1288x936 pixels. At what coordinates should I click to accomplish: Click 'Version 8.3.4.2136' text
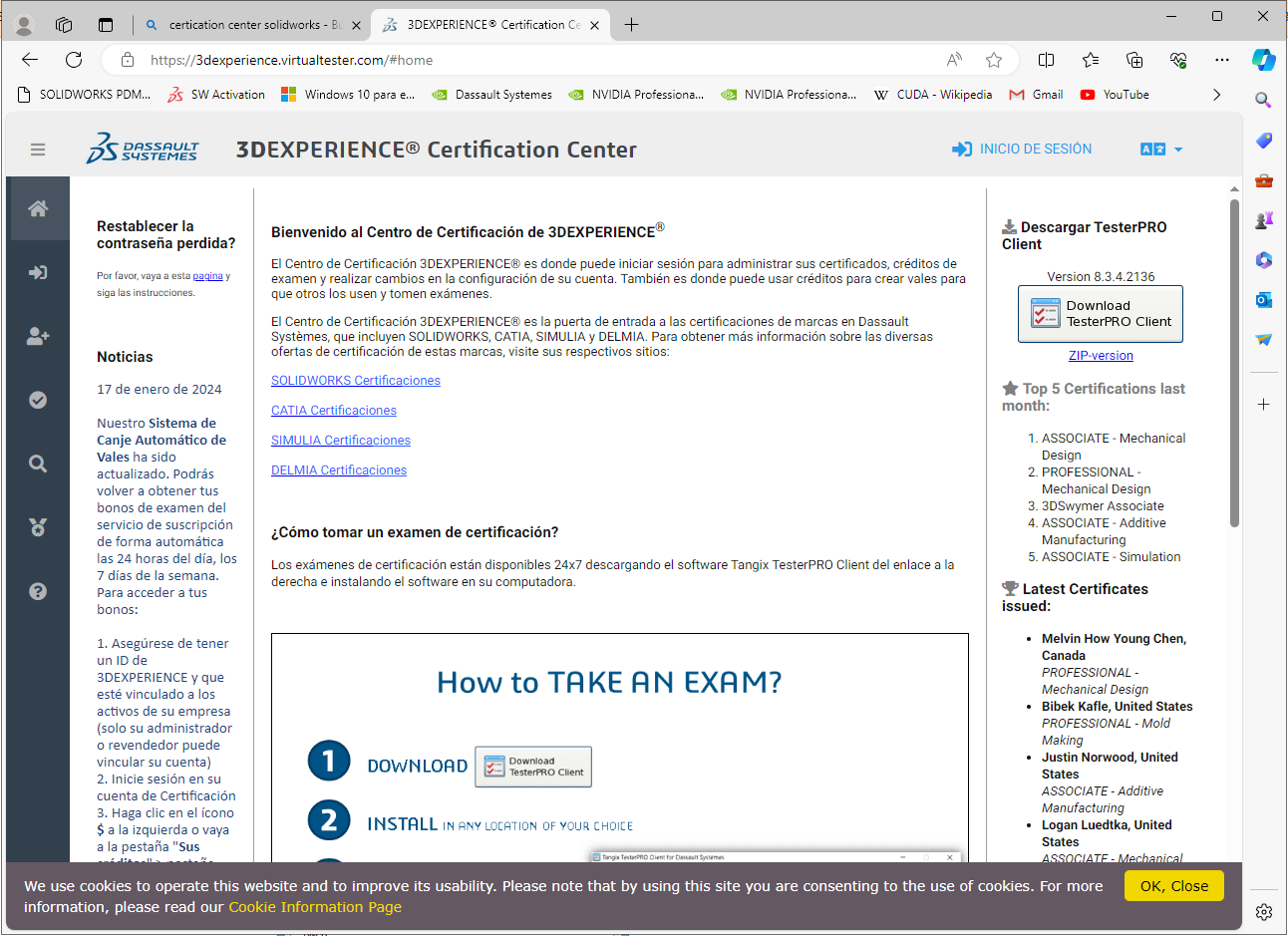(x=1101, y=277)
